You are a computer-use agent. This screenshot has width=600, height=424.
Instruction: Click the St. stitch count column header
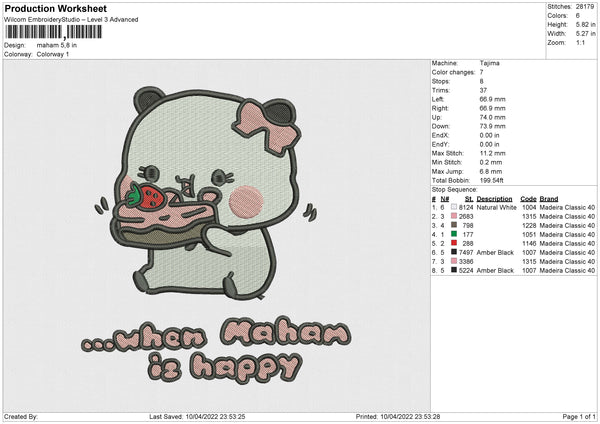point(468,199)
